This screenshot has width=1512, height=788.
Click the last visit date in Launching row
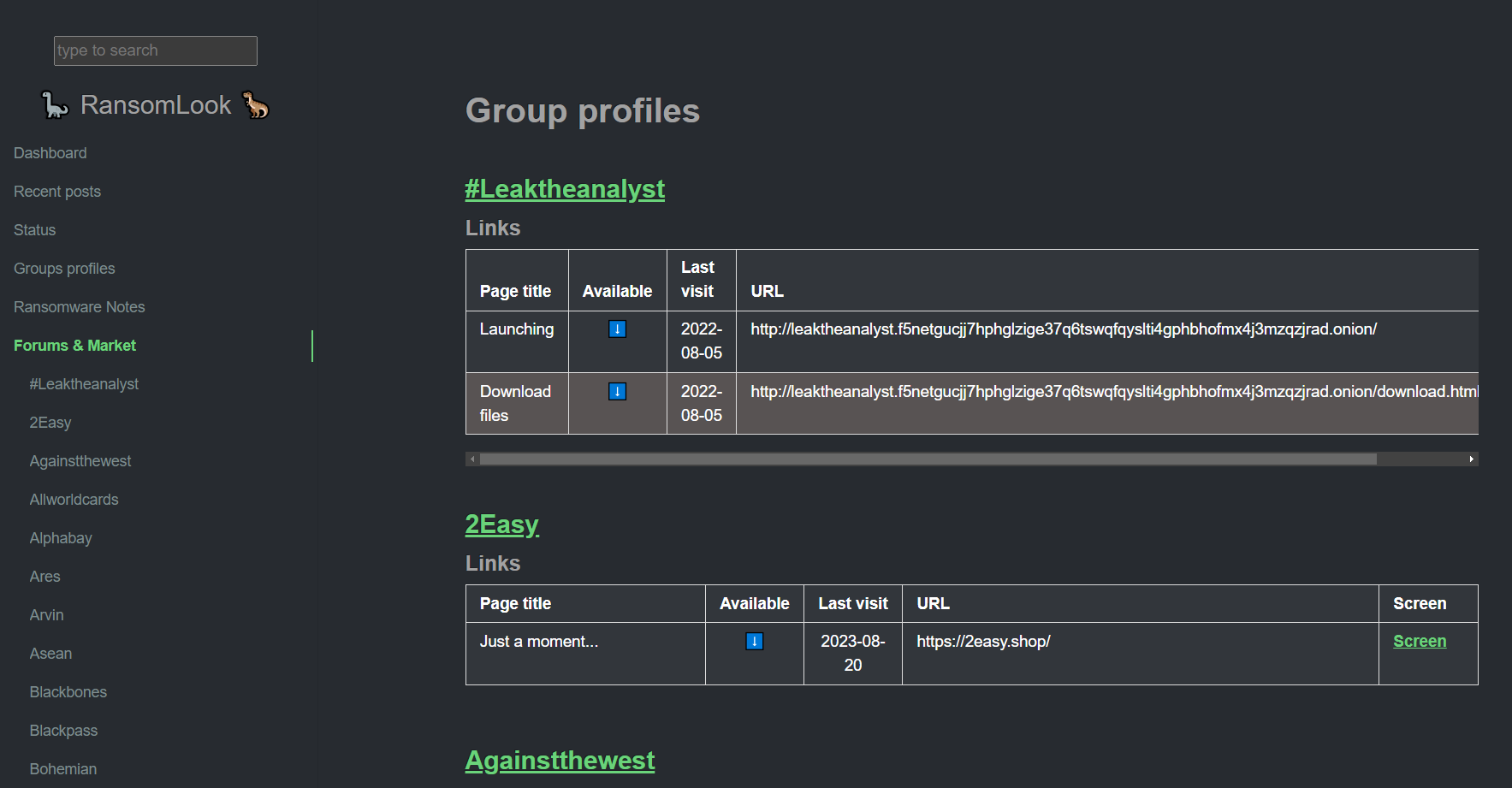(x=702, y=341)
